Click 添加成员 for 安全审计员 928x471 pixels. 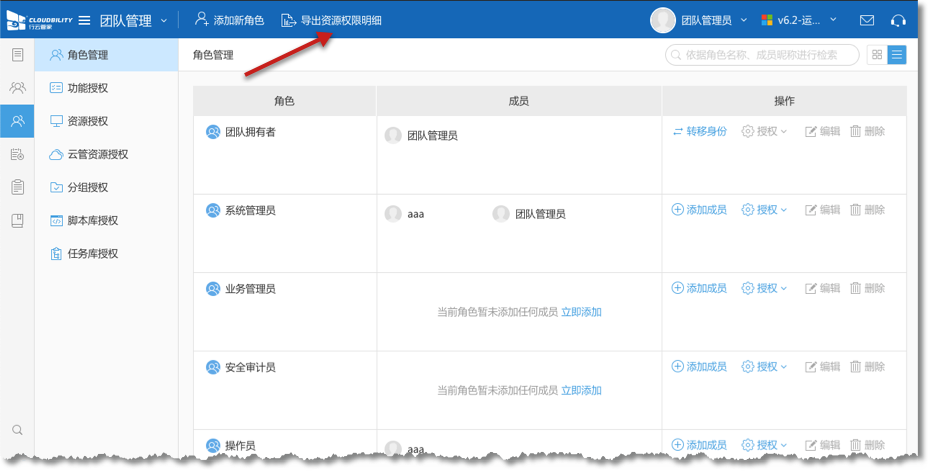[700, 366]
